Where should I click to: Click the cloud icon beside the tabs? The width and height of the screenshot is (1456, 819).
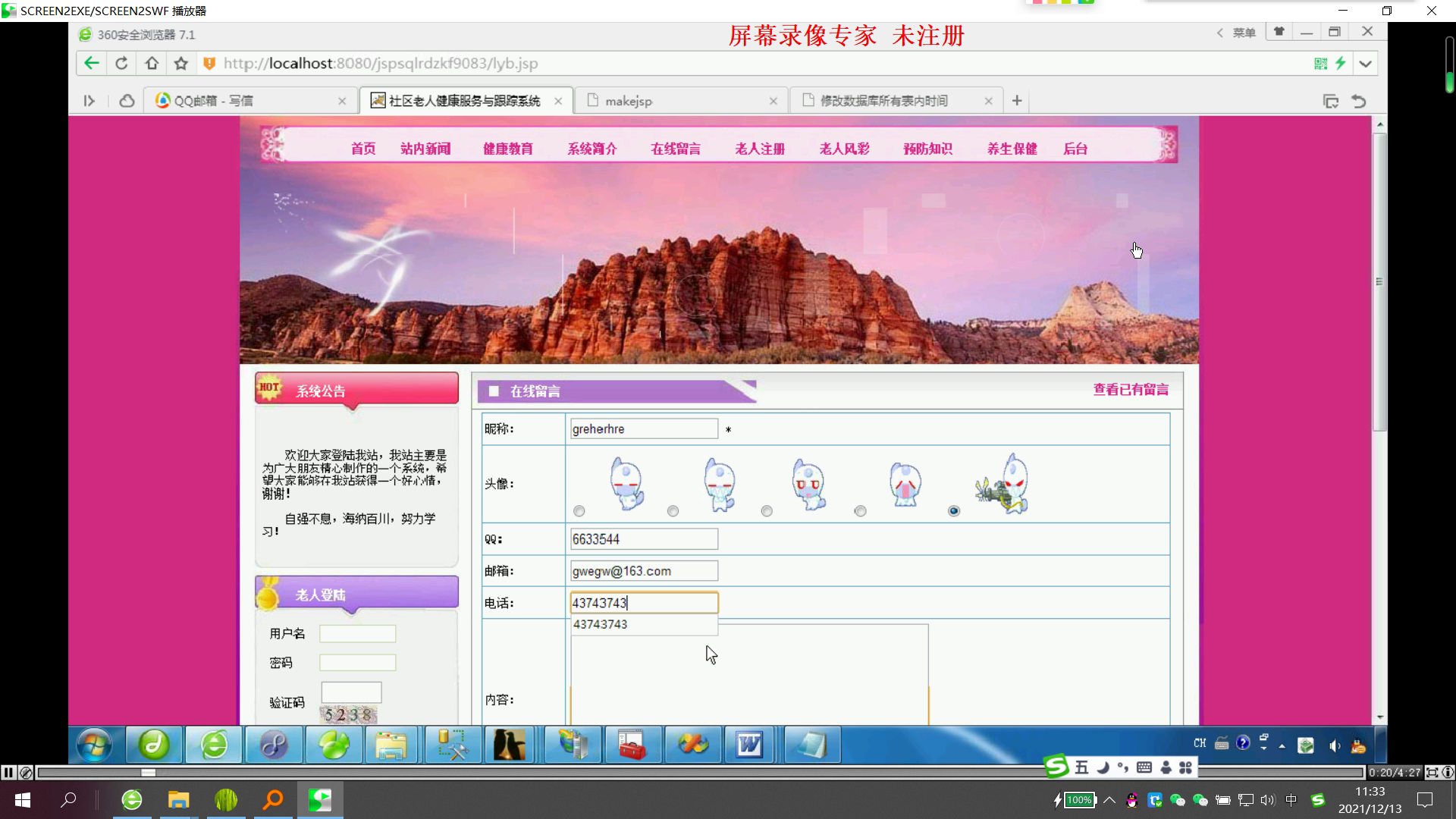coord(127,101)
